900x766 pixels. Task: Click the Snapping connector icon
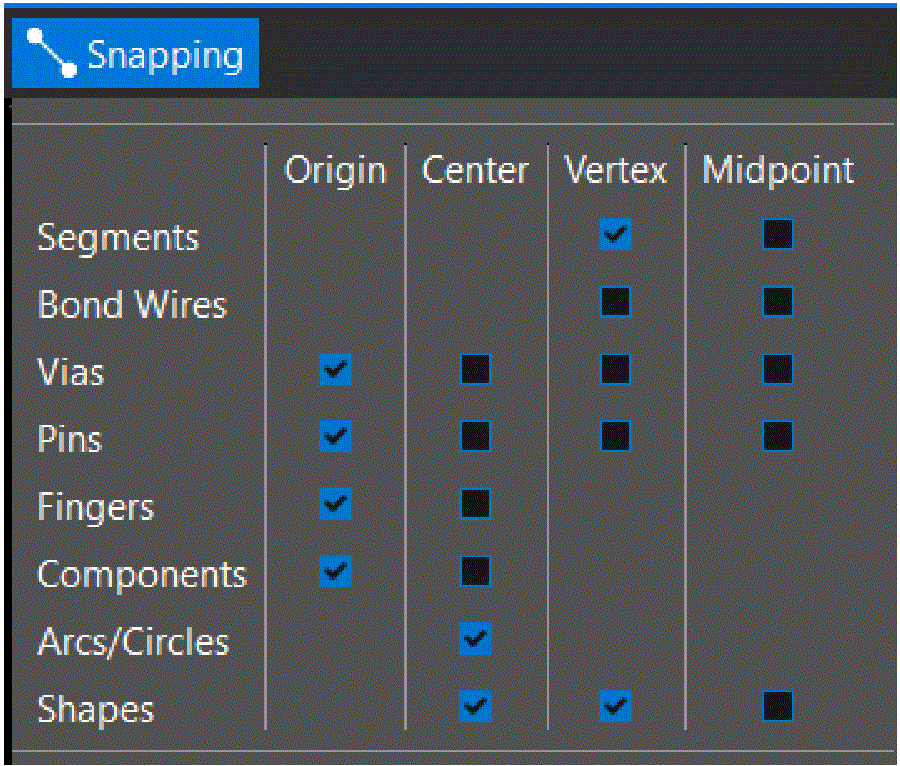click(51, 53)
